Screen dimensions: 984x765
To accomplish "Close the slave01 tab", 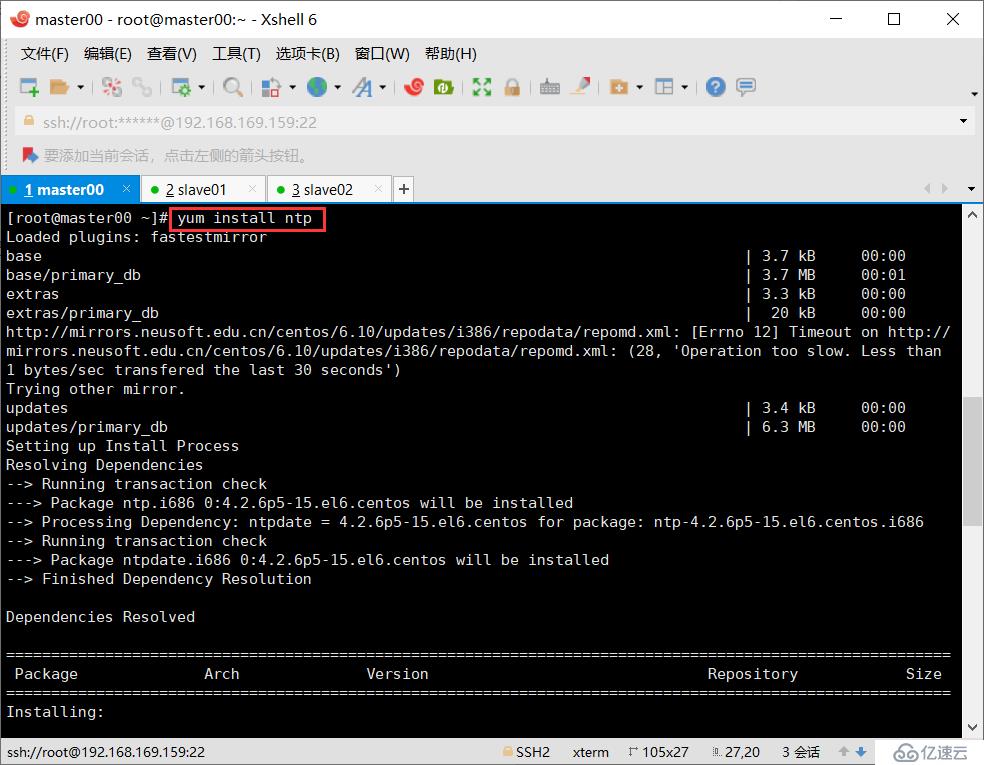I will coord(252,188).
